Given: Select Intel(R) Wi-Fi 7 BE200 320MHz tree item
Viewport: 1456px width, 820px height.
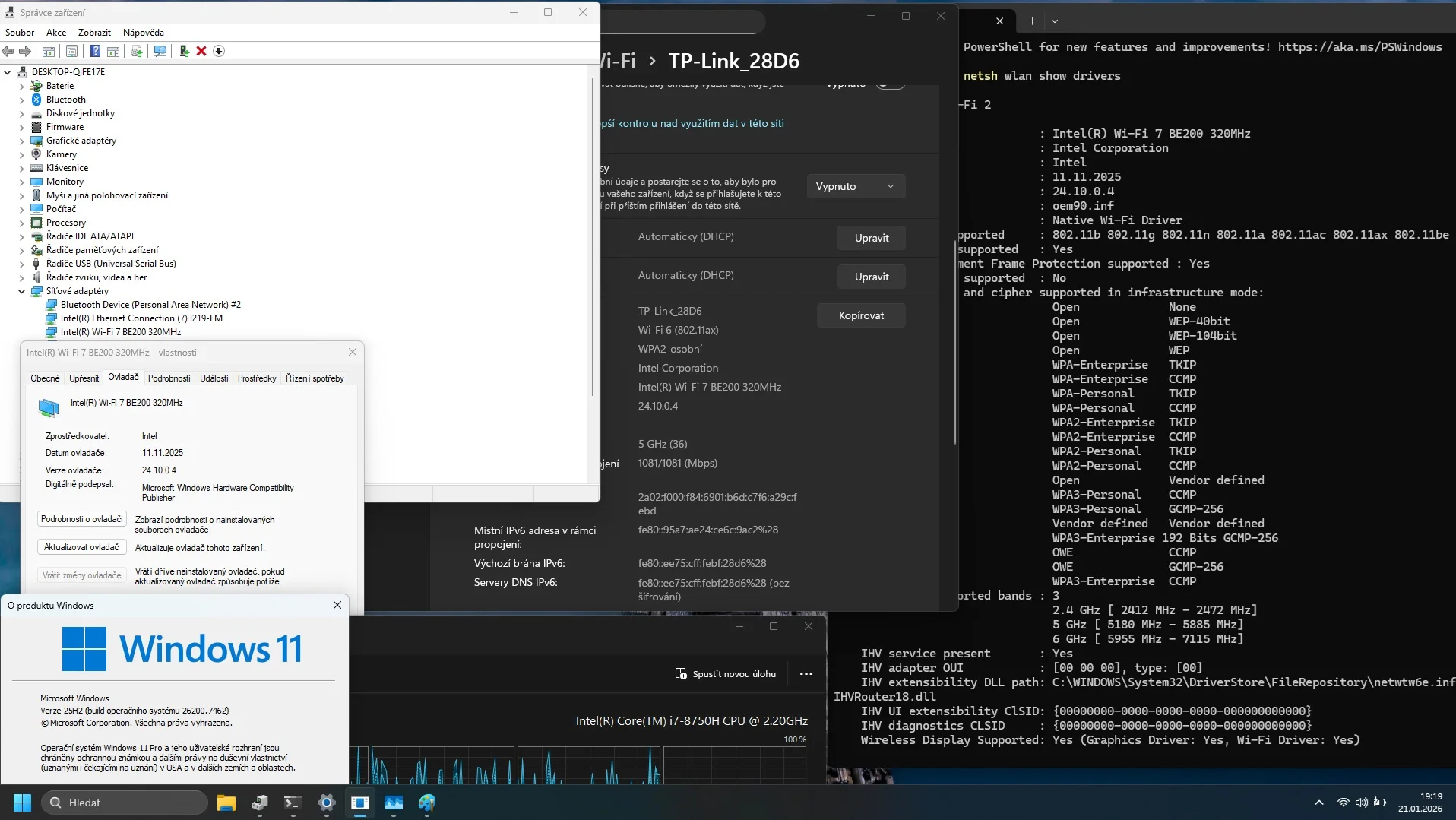Looking at the screenshot, I should tap(121, 332).
